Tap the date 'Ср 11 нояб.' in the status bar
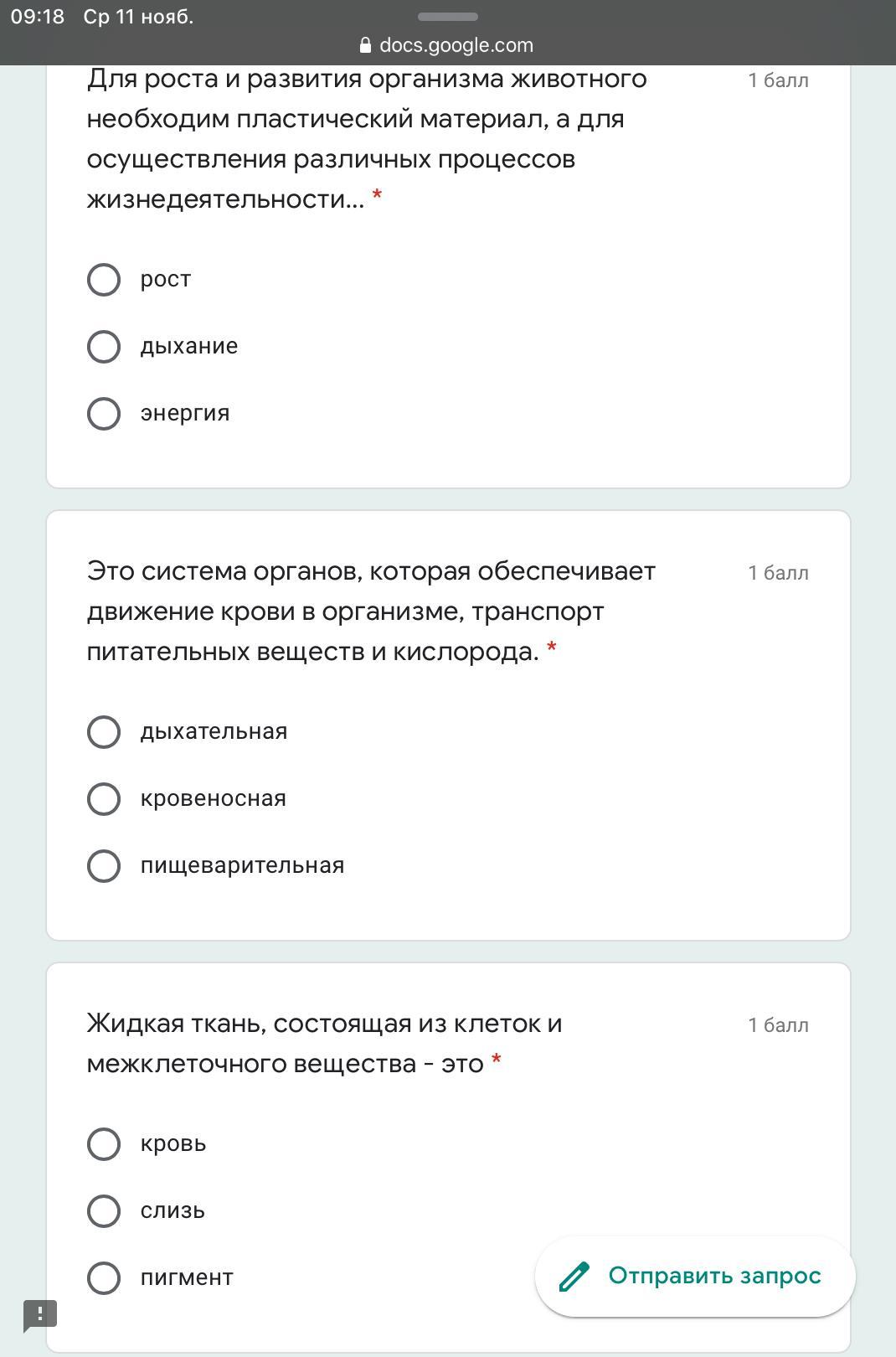The height and width of the screenshot is (1357, 896). (138, 17)
